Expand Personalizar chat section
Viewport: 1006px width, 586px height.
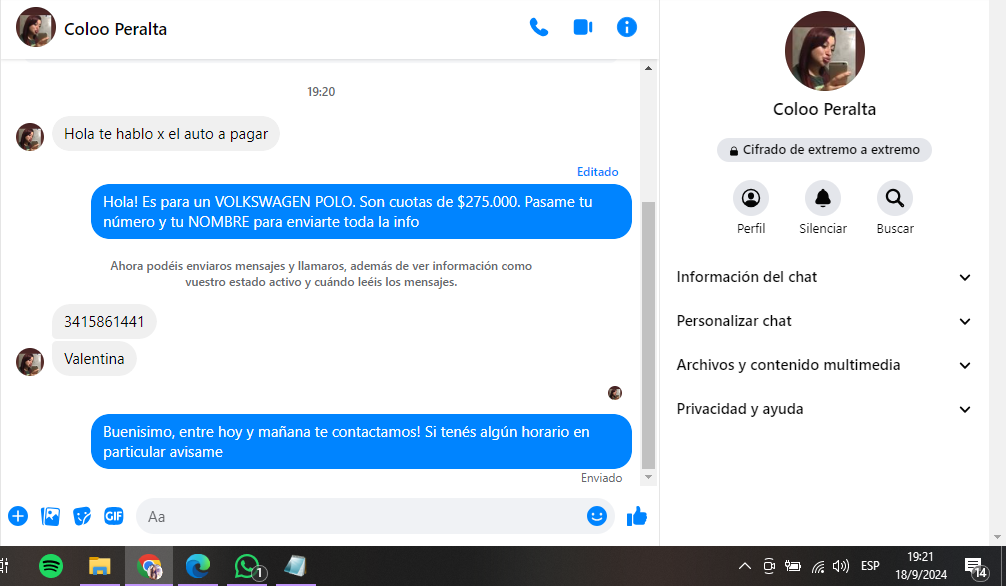pyautogui.click(x=824, y=321)
